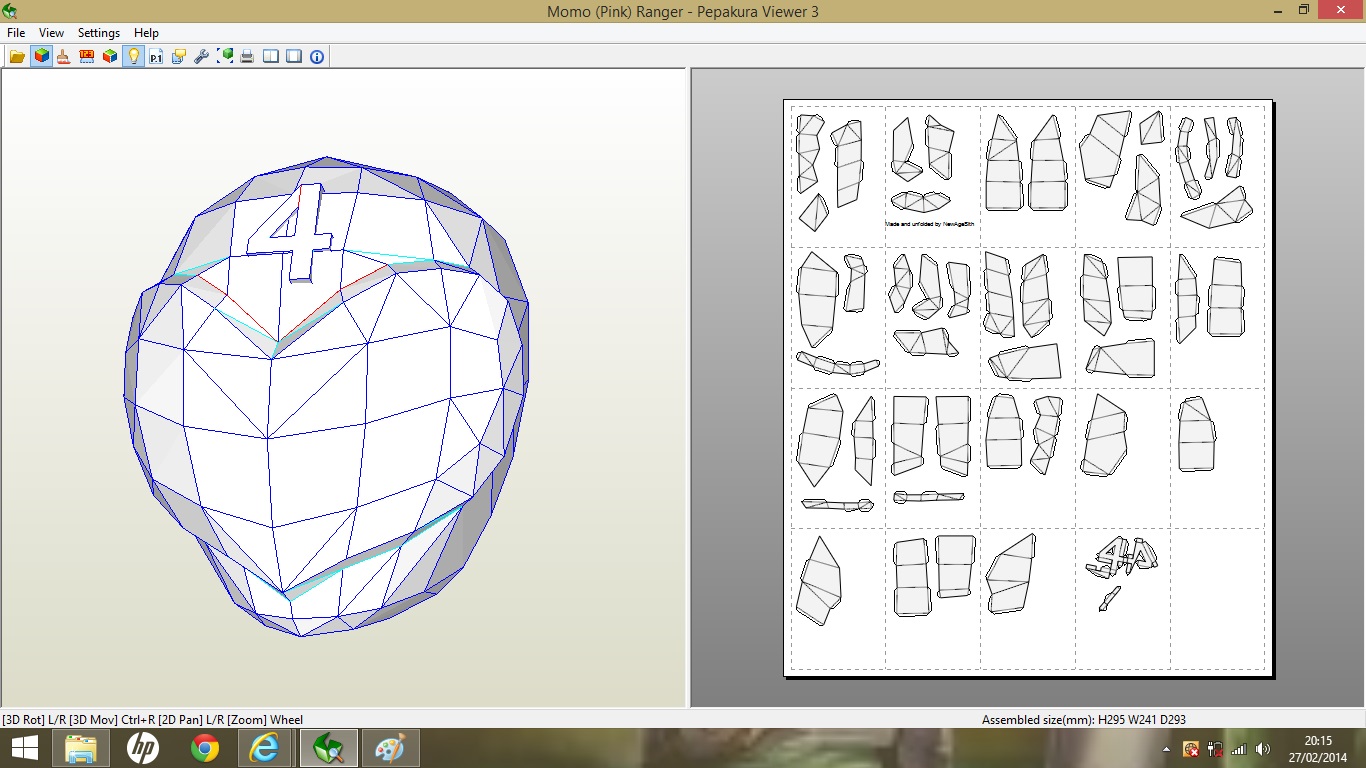Click the green cube fit-view icon

point(225,57)
